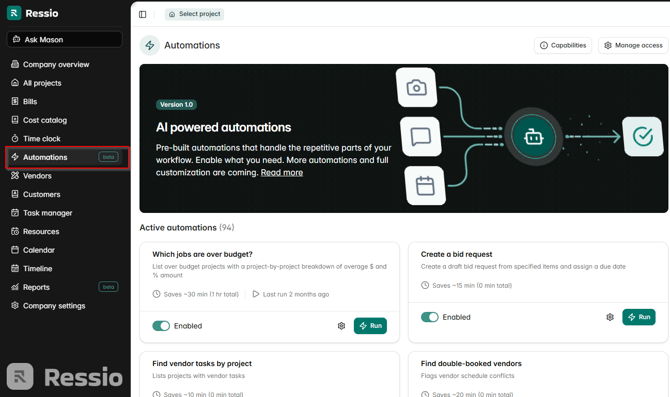The width and height of the screenshot is (670, 397).
Task: Click the beta badge next to Reports
Action: pyautogui.click(x=109, y=287)
